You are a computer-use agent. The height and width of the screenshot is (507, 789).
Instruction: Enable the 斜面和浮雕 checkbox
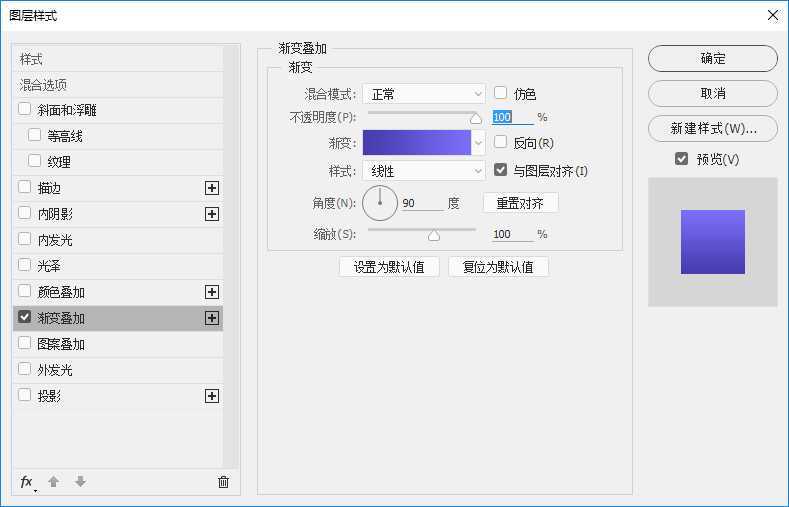pyautogui.click(x=24, y=109)
